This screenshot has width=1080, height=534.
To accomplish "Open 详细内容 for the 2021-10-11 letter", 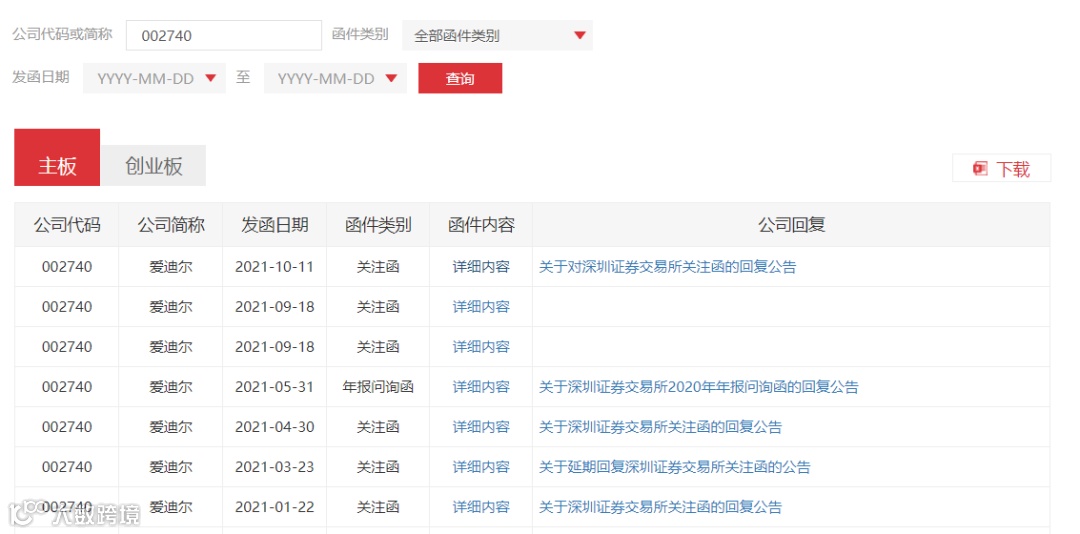I will tap(481, 267).
